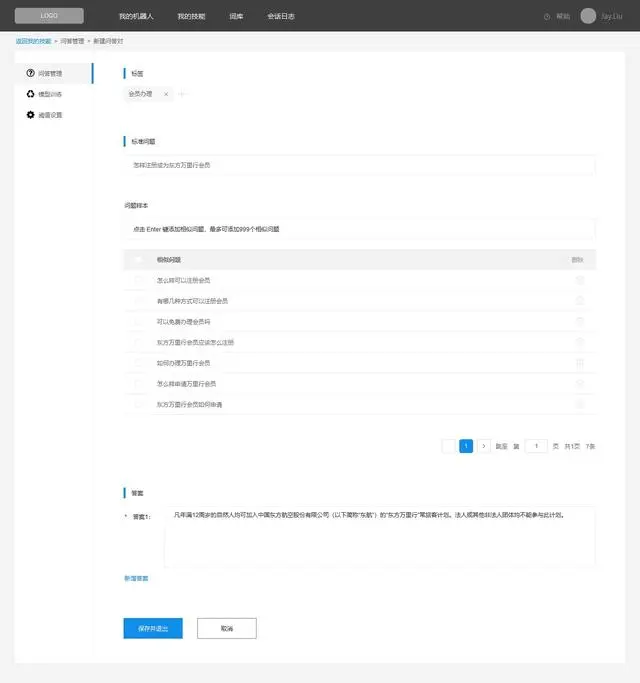
Task: Click the 取消 button
Action: pos(227,628)
